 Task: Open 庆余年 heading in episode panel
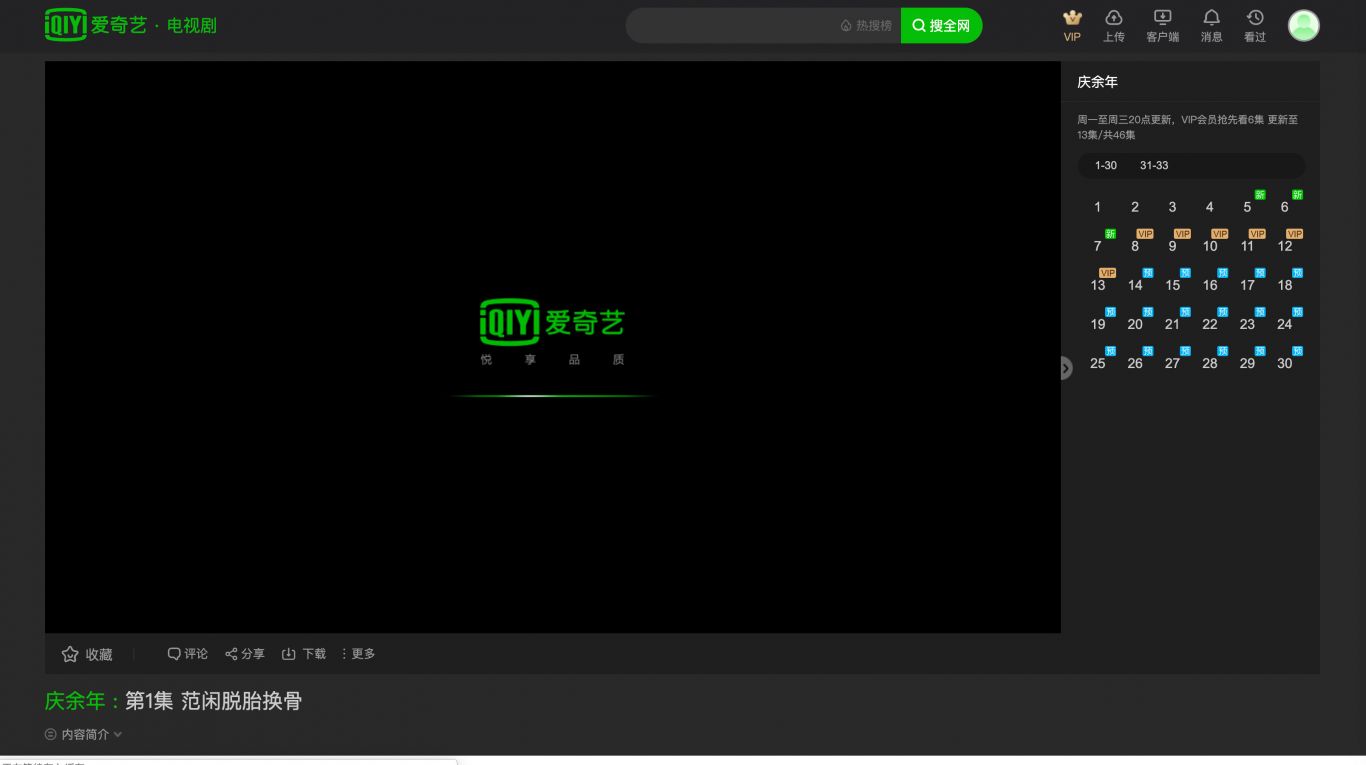(1097, 82)
